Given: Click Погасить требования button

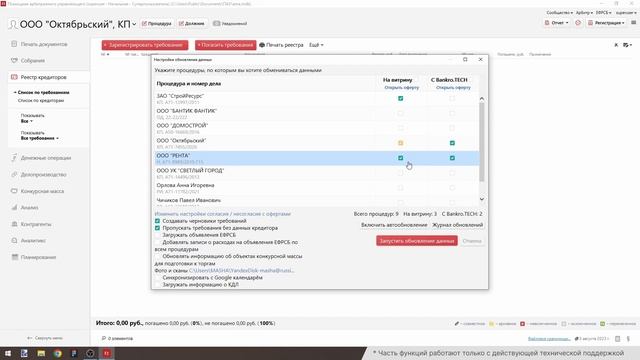Looking at the screenshot, I should coord(225,45).
